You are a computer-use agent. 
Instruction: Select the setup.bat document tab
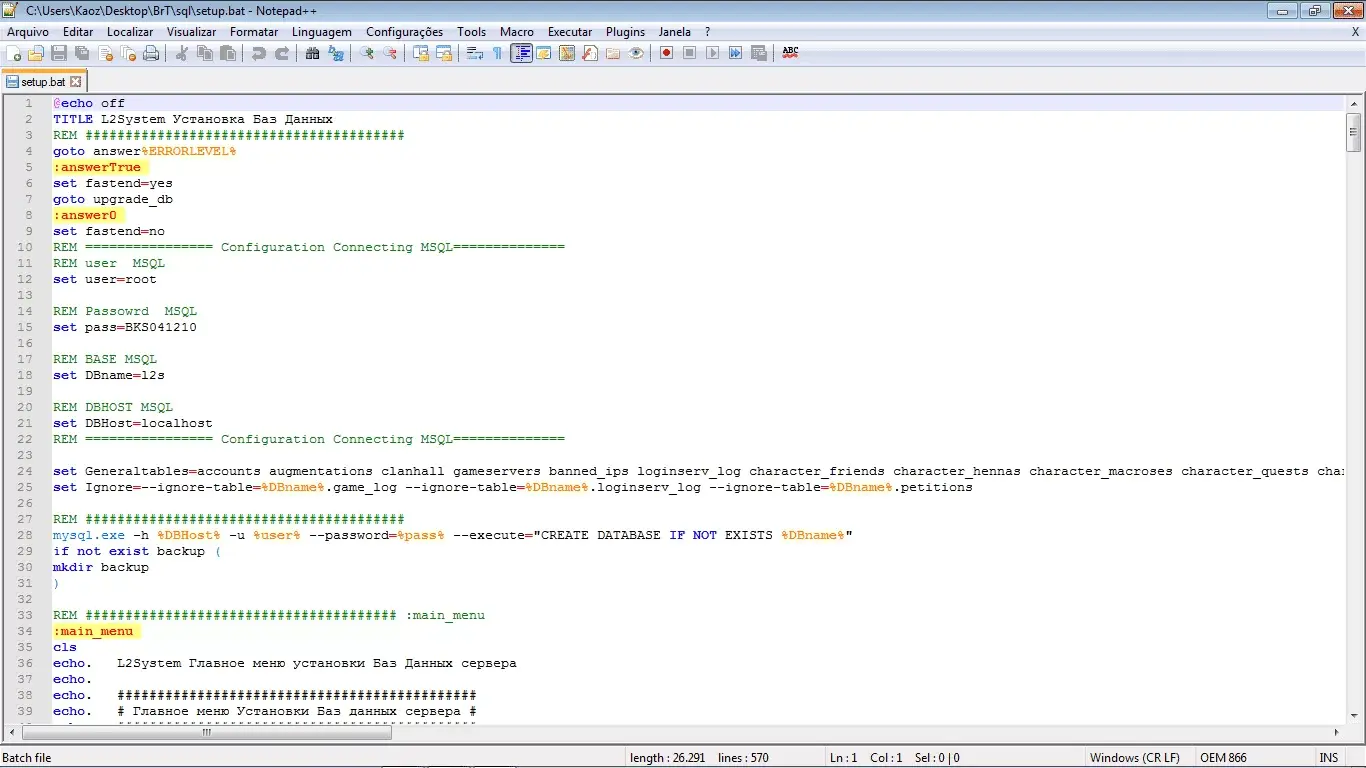pyautogui.click(x=44, y=82)
